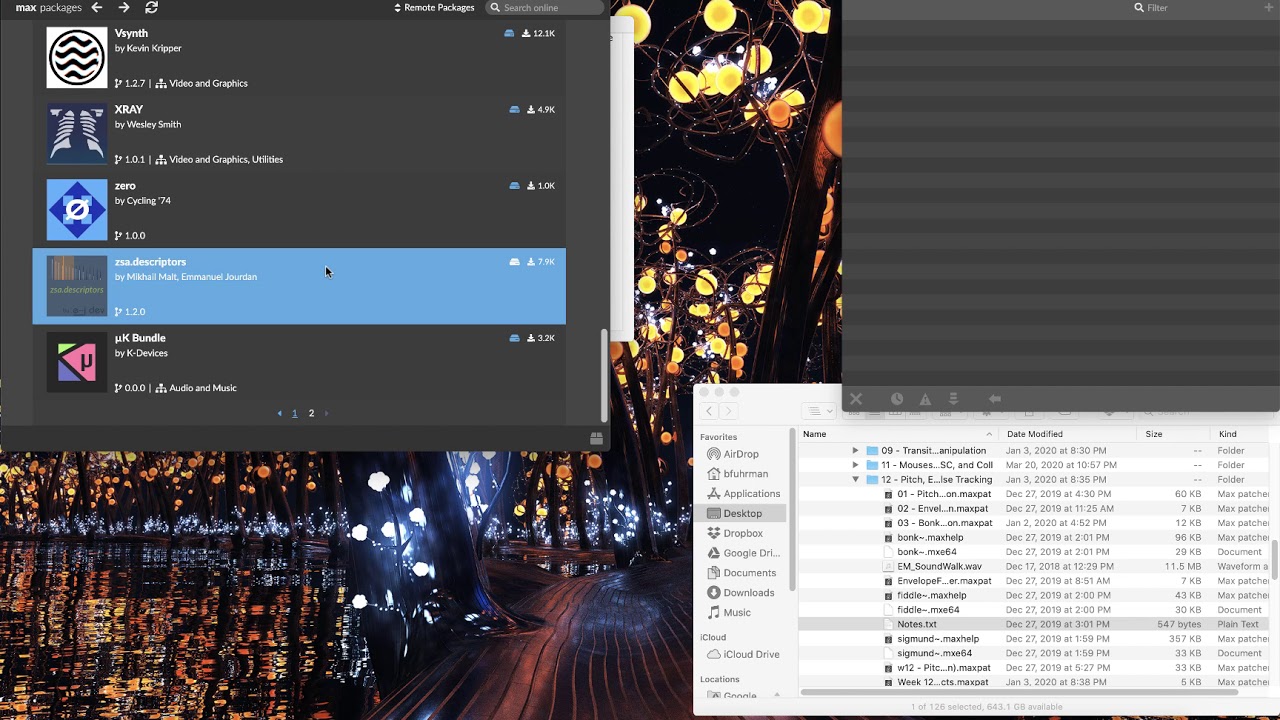
Task: Go to packages page 1
Action: (294, 413)
